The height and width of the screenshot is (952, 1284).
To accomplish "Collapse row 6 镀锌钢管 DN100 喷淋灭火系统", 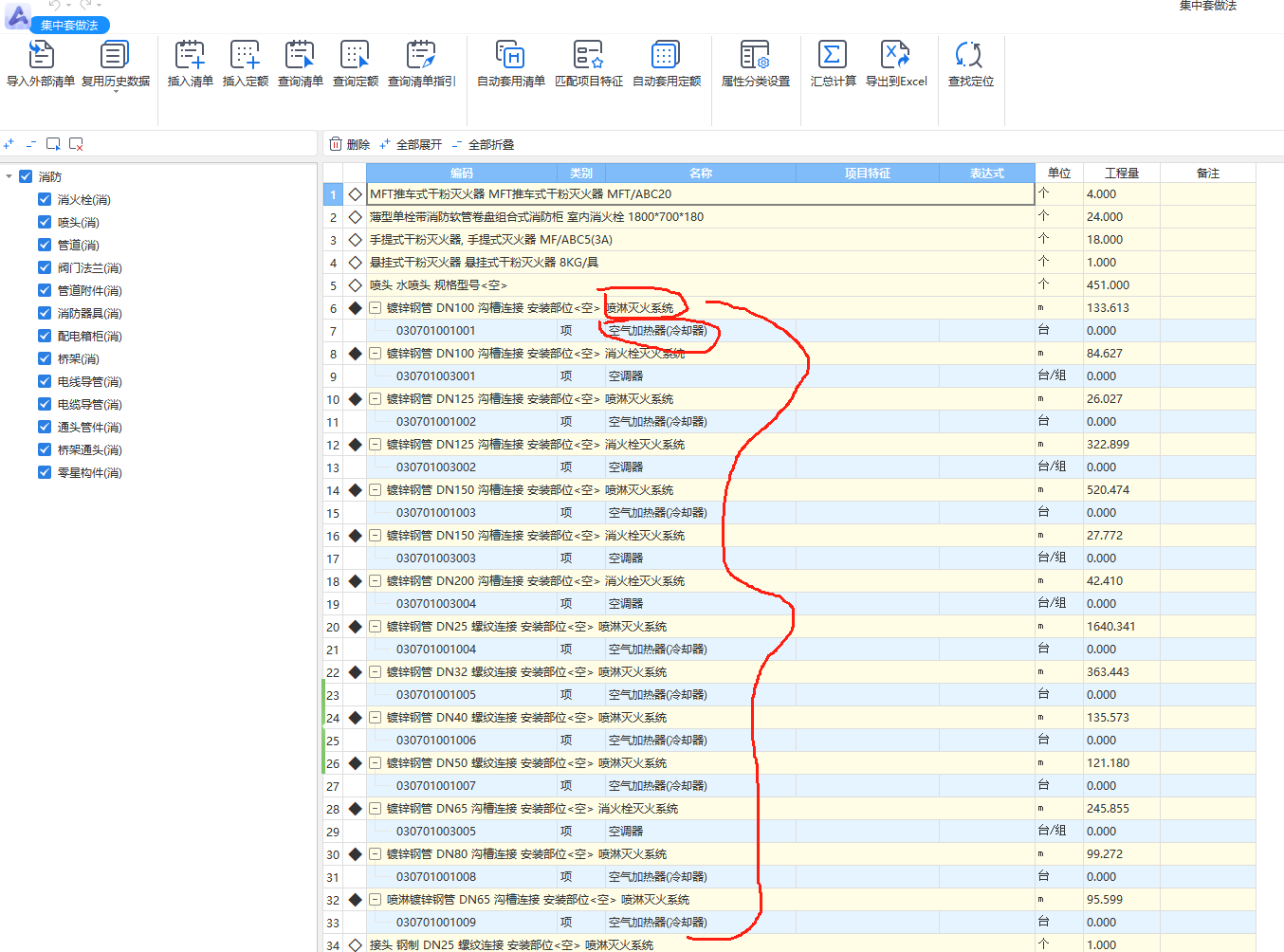I will 376,308.
